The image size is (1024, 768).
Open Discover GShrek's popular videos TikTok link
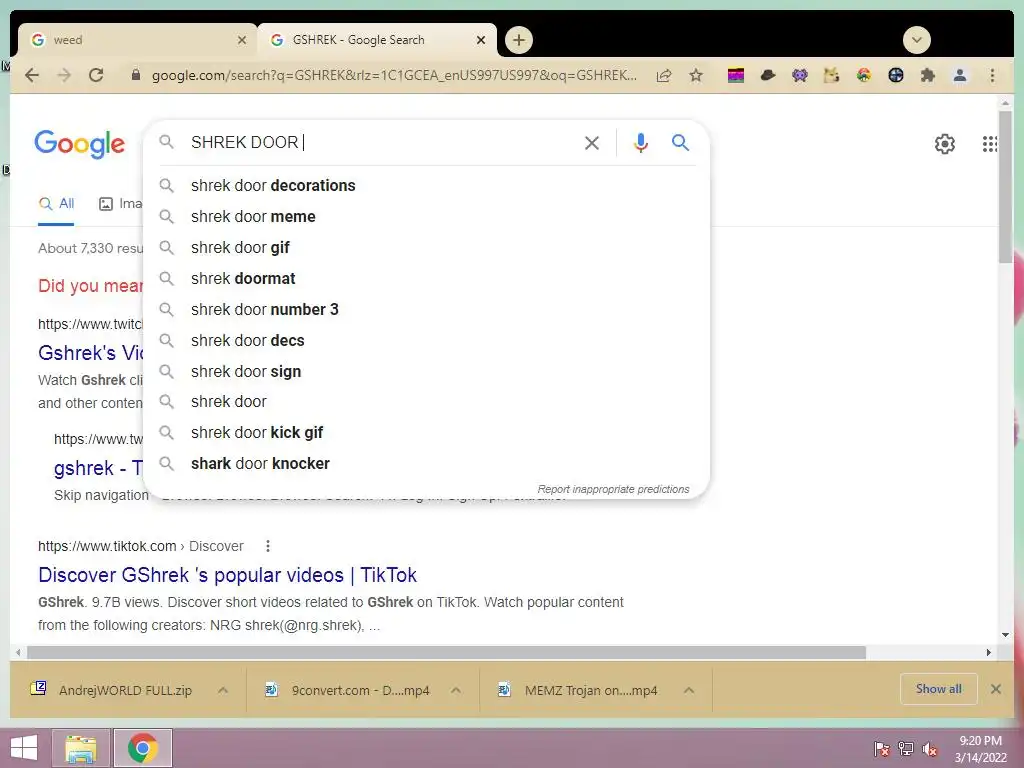point(227,575)
